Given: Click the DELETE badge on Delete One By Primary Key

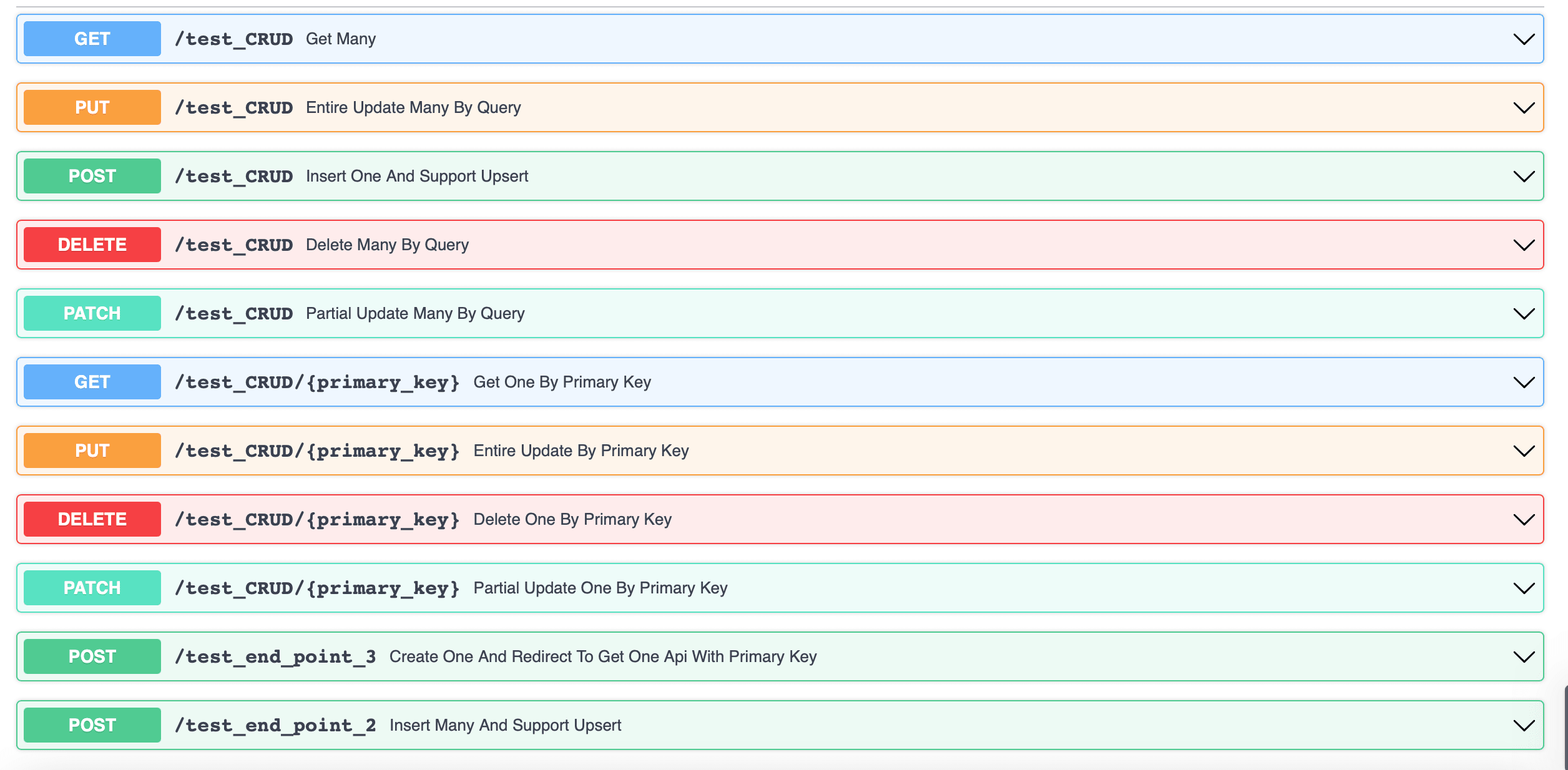Looking at the screenshot, I should pyautogui.click(x=92, y=519).
